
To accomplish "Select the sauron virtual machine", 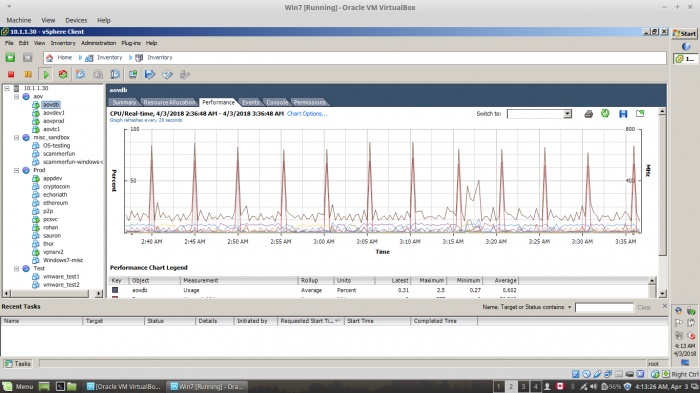I will pyautogui.click(x=52, y=235).
